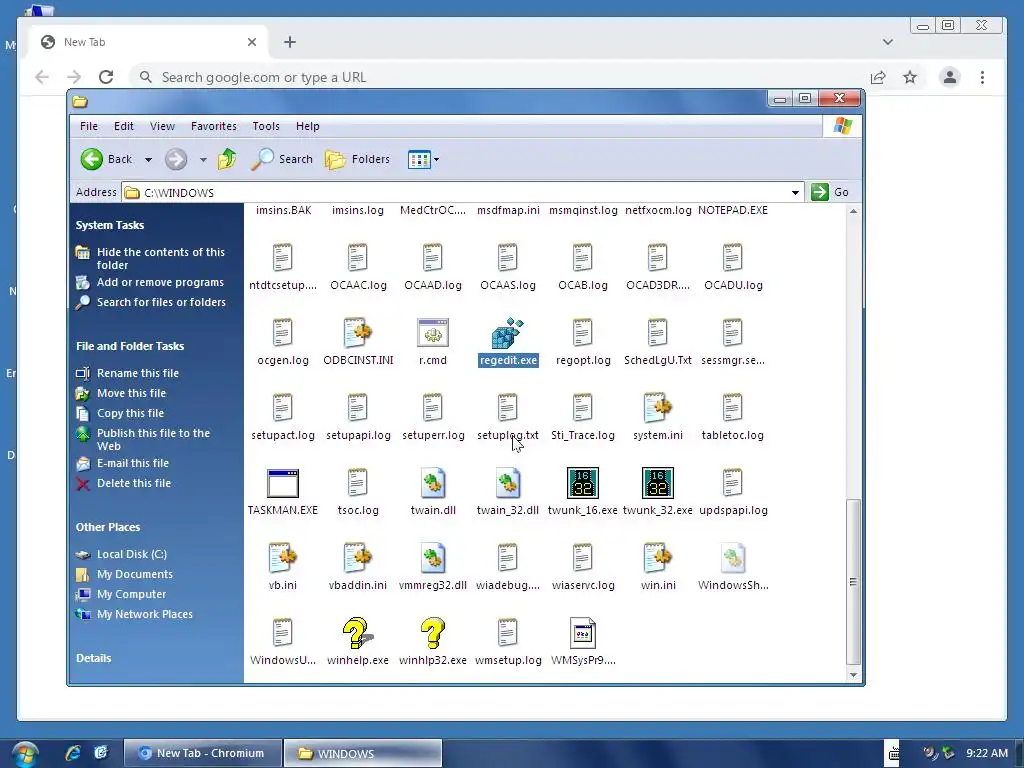The height and width of the screenshot is (768, 1024).
Task: Click Delete this file link
Action: (134, 483)
